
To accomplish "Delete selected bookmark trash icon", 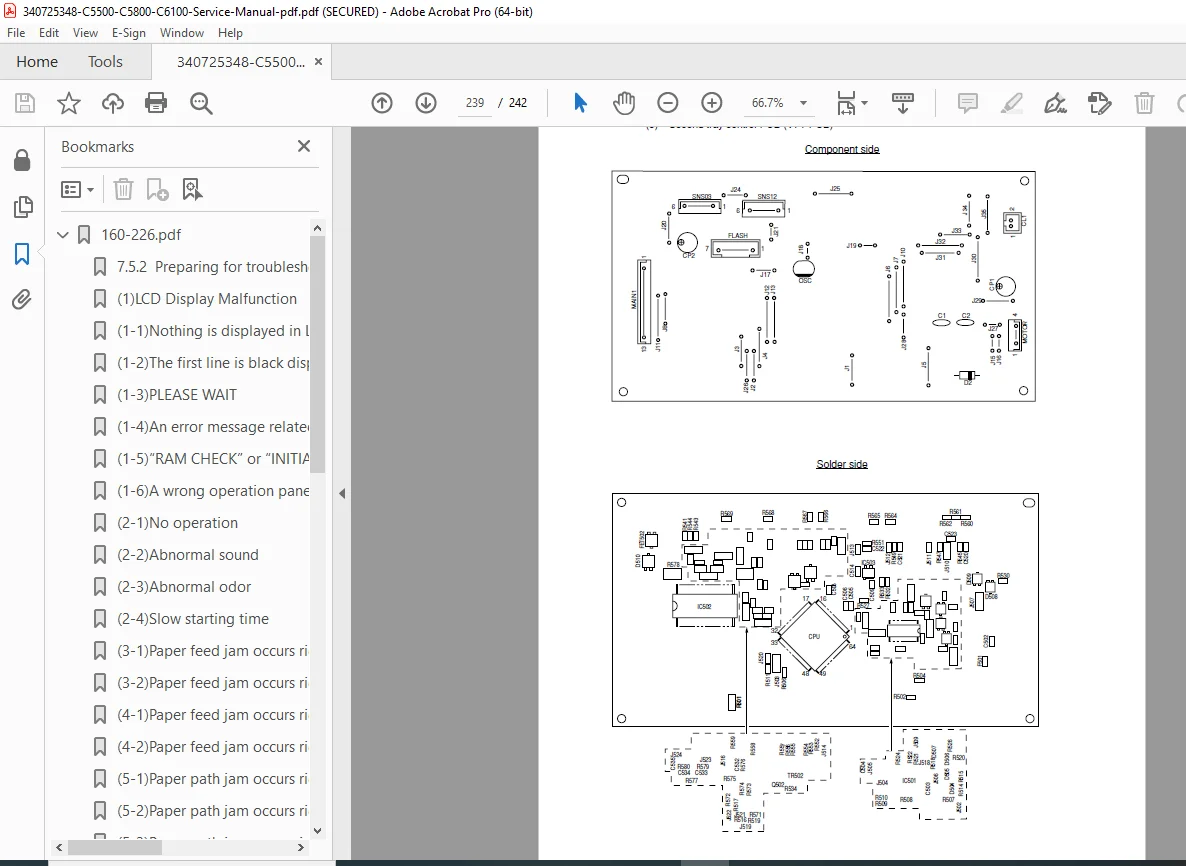I will pyautogui.click(x=123, y=189).
